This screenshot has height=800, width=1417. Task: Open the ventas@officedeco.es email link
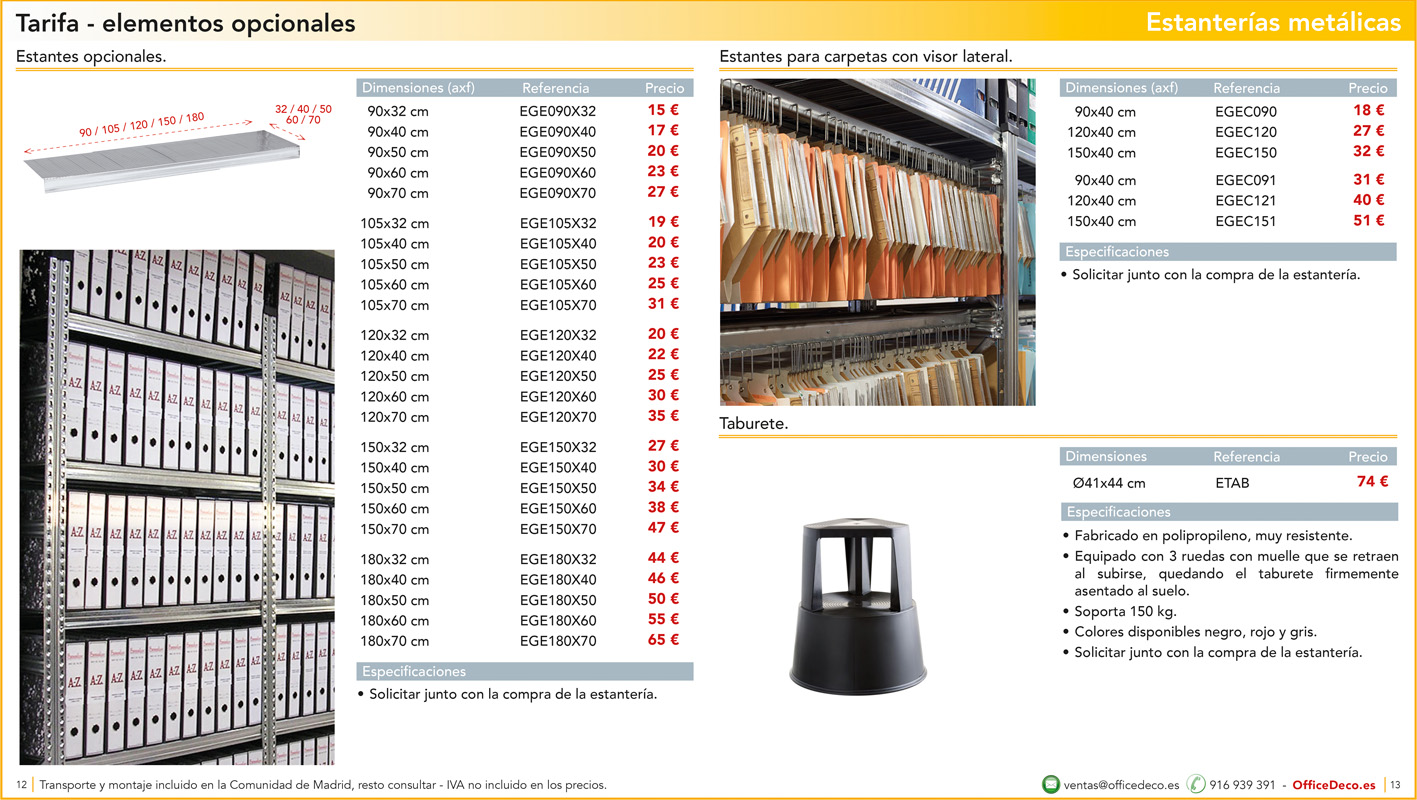point(1121,785)
